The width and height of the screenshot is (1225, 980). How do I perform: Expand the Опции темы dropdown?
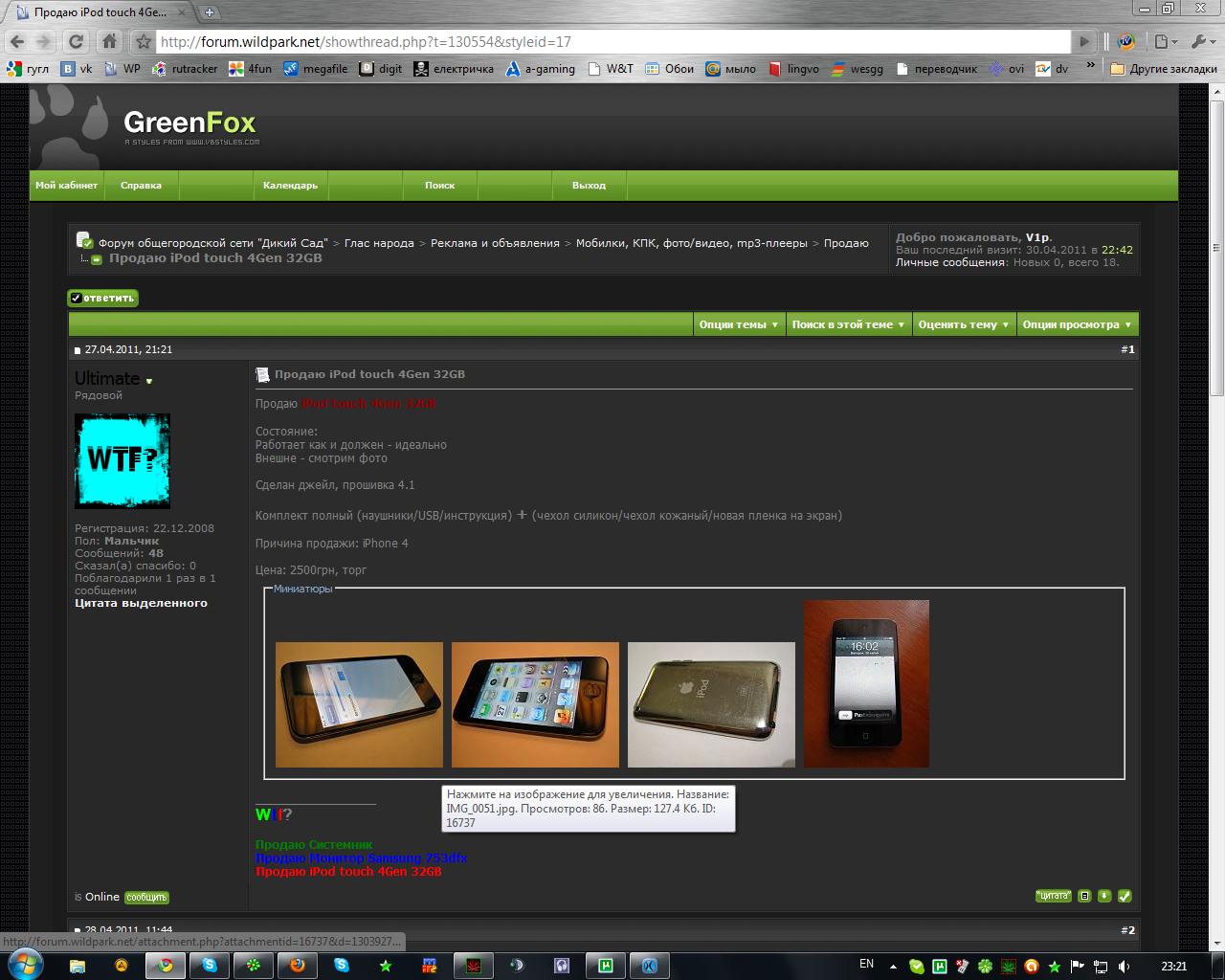[x=739, y=324]
